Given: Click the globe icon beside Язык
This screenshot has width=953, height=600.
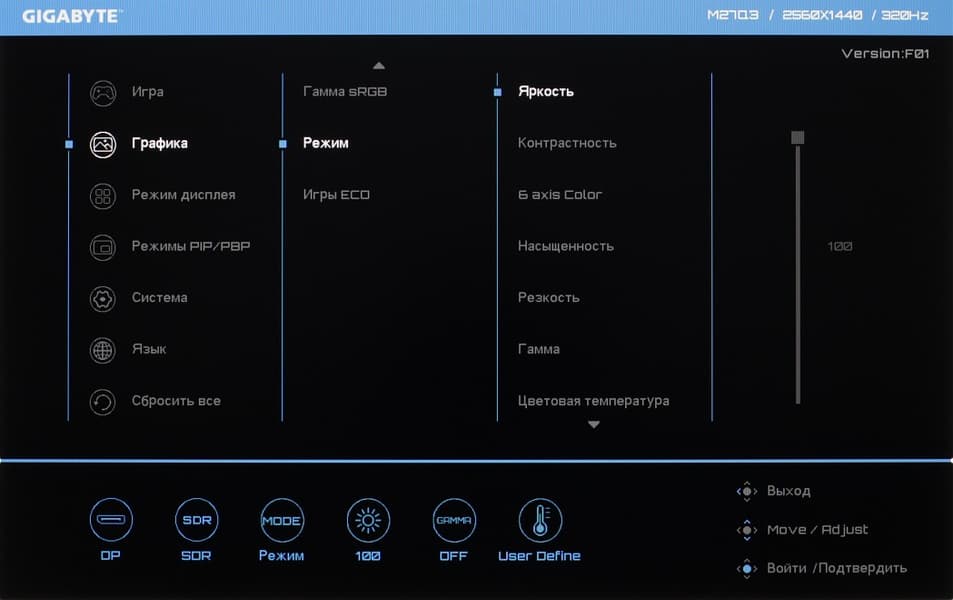Looking at the screenshot, I should pyautogui.click(x=103, y=351).
